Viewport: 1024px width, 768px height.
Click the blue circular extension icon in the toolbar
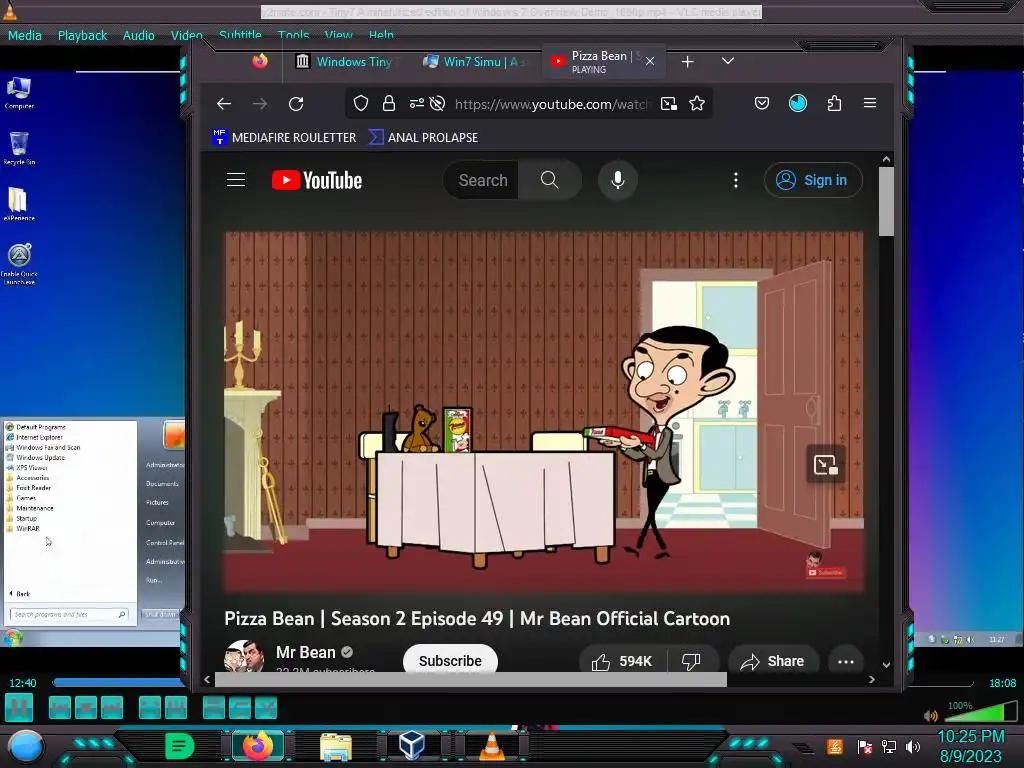[x=798, y=103]
